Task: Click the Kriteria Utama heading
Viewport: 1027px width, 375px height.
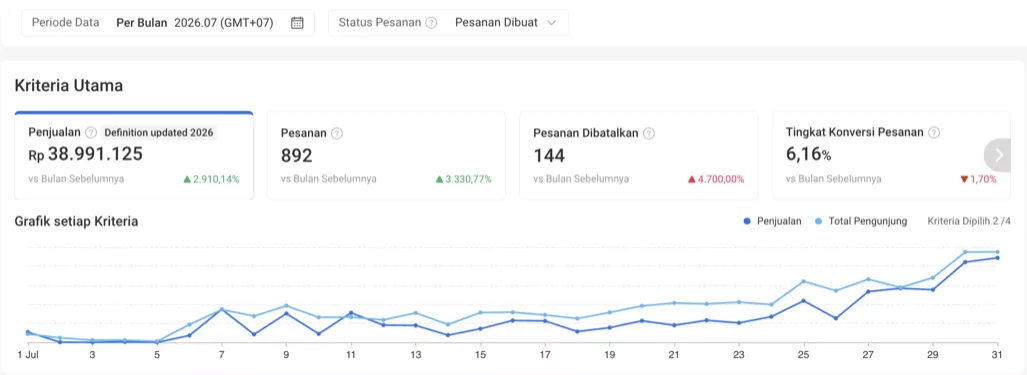Action: pyautogui.click(x=69, y=85)
